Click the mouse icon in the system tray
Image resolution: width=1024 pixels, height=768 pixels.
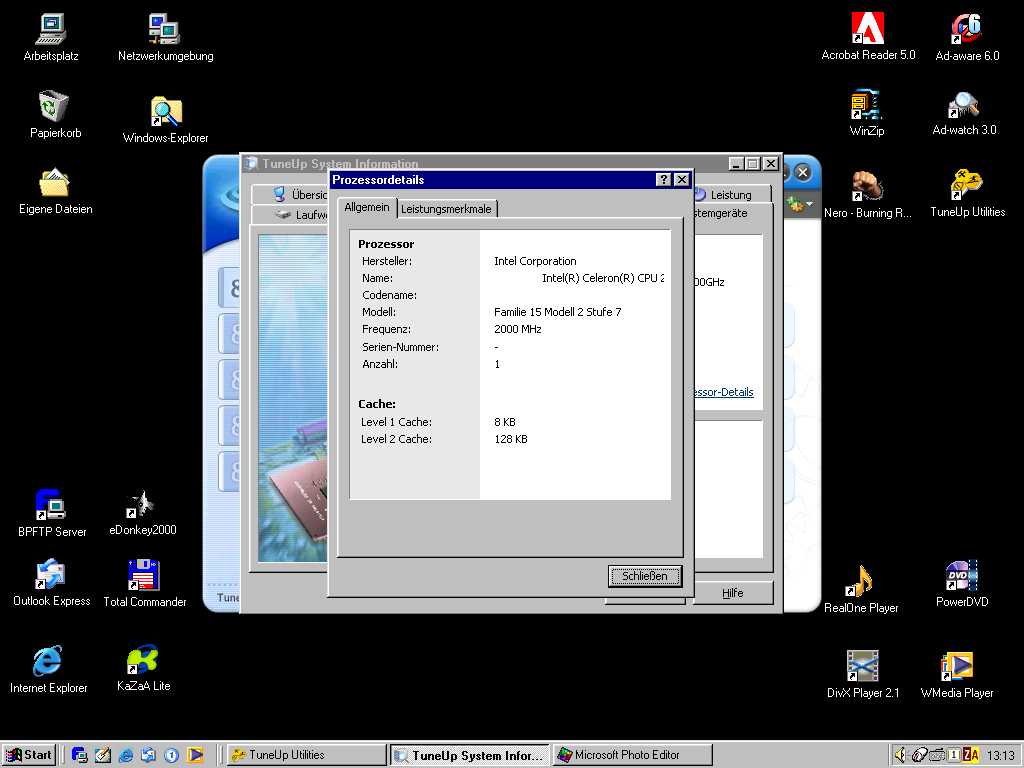click(919, 755)
